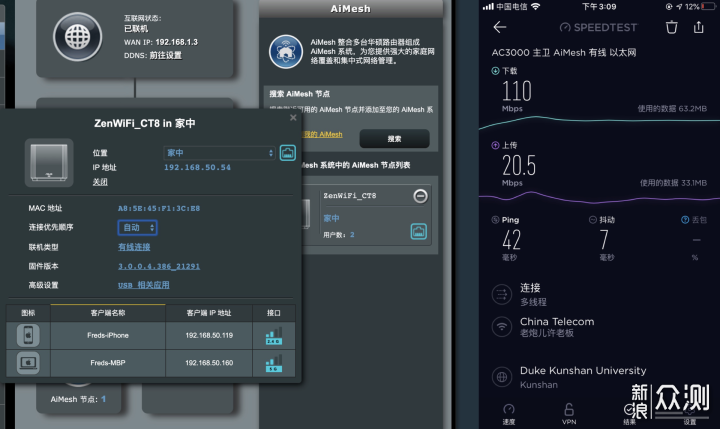Image resolution: width=720 pixels, height=429 pixels.
Task: Tap the back arrow in Speedtest
Action: pos(500,27)
